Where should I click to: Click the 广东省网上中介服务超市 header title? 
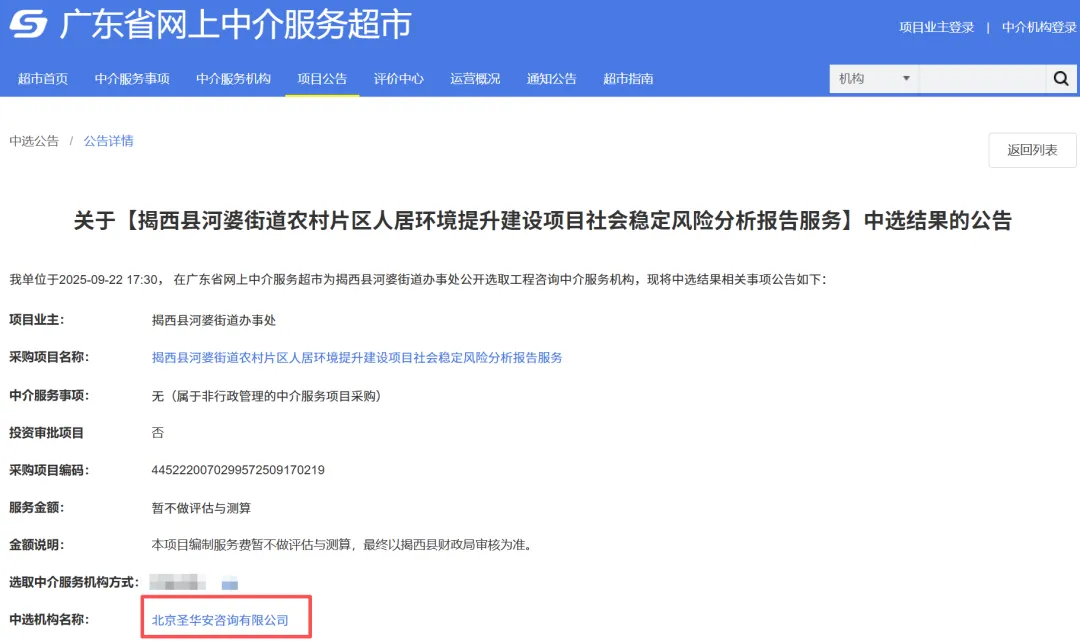click(x=235, y=25)
